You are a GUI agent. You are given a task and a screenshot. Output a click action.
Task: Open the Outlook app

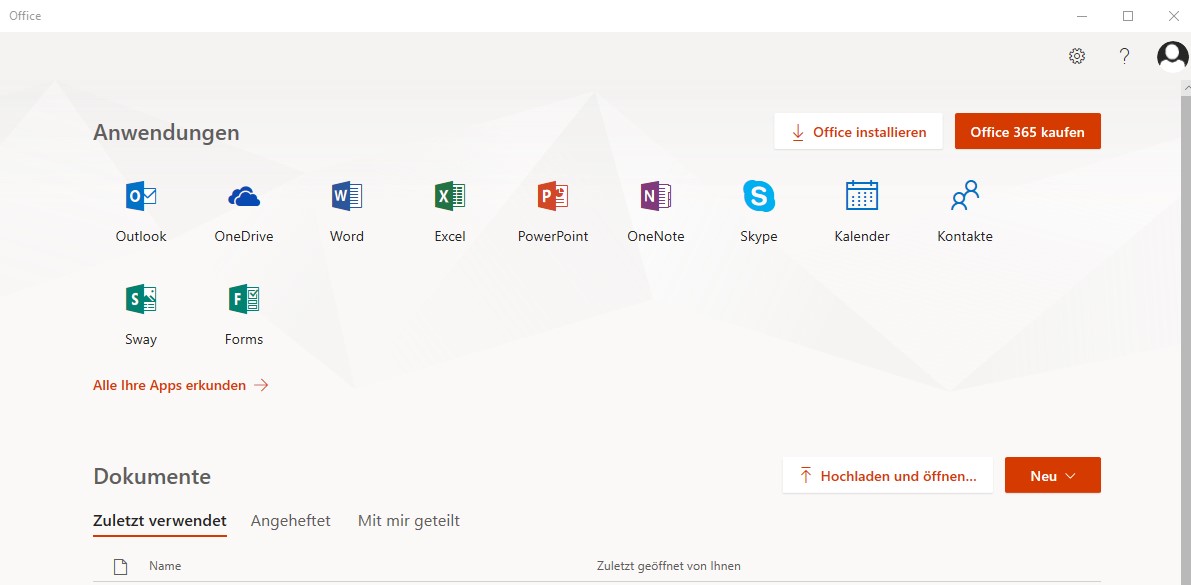tap(141, 212)
